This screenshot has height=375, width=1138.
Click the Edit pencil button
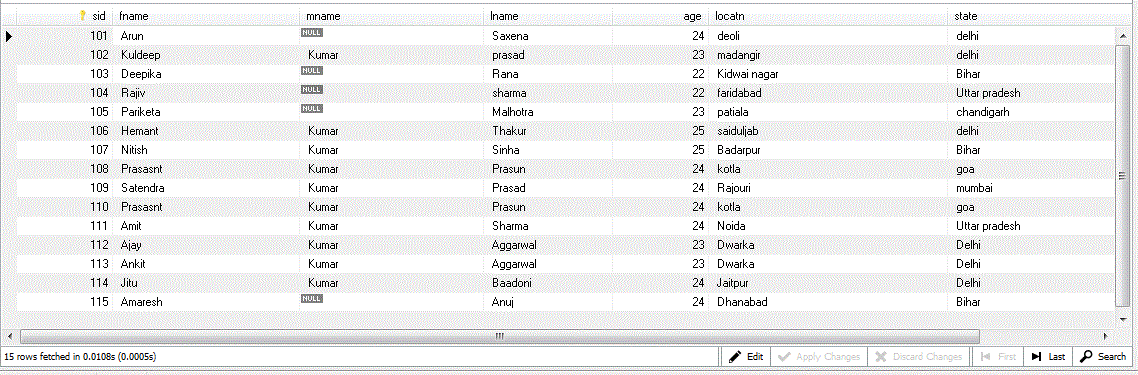pyautogui.click(x=745, y=356)
